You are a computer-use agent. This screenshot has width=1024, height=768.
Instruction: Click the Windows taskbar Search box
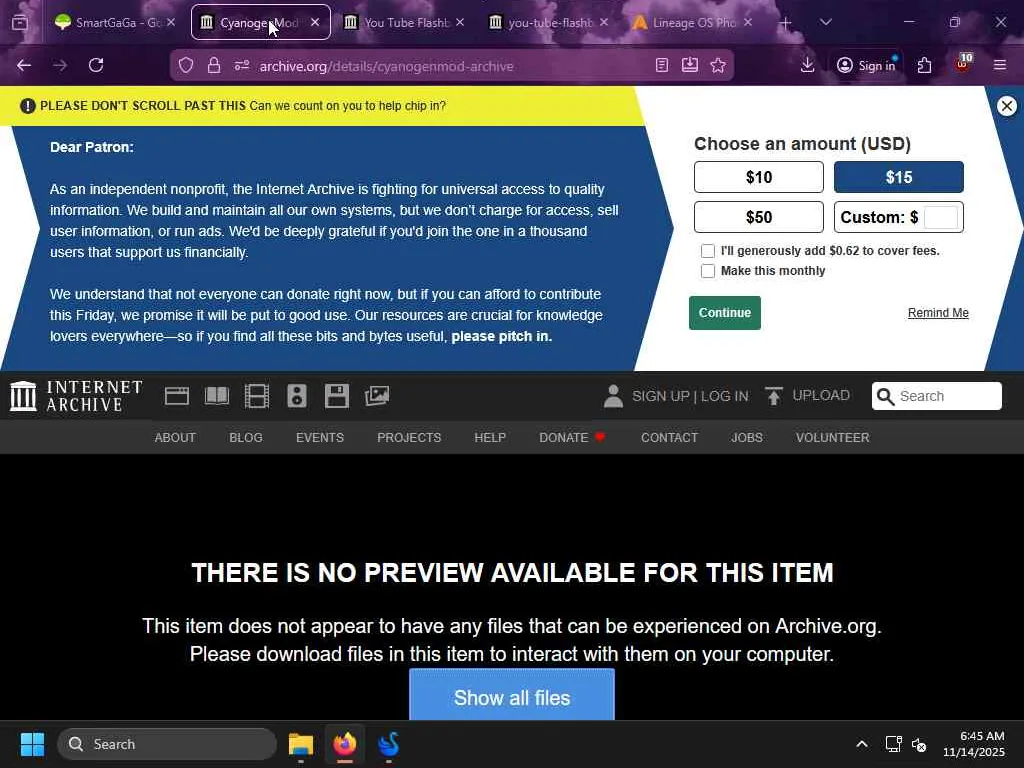(x=167, y=744)
